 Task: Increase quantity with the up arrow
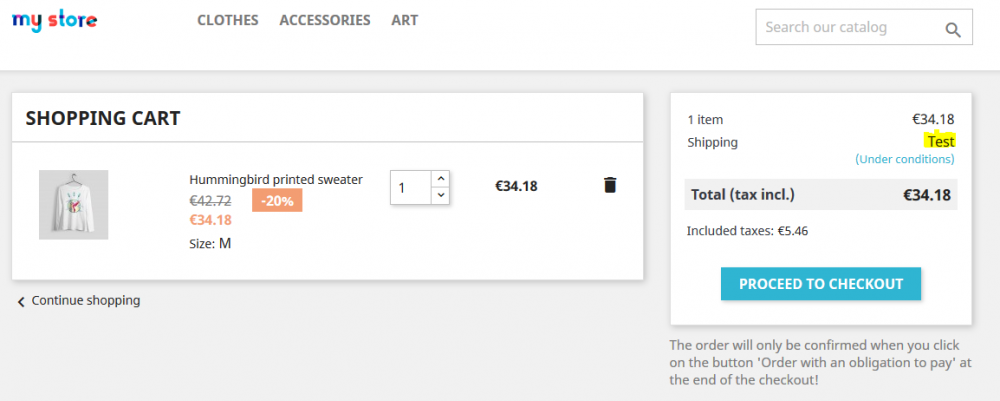[x=440, y=178]
